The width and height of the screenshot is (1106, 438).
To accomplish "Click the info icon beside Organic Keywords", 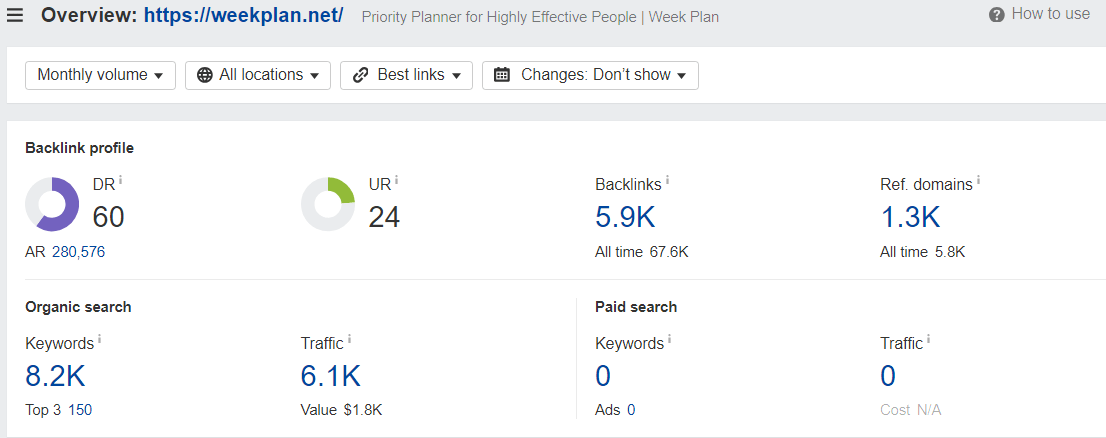I will click(x=99, y=340).
